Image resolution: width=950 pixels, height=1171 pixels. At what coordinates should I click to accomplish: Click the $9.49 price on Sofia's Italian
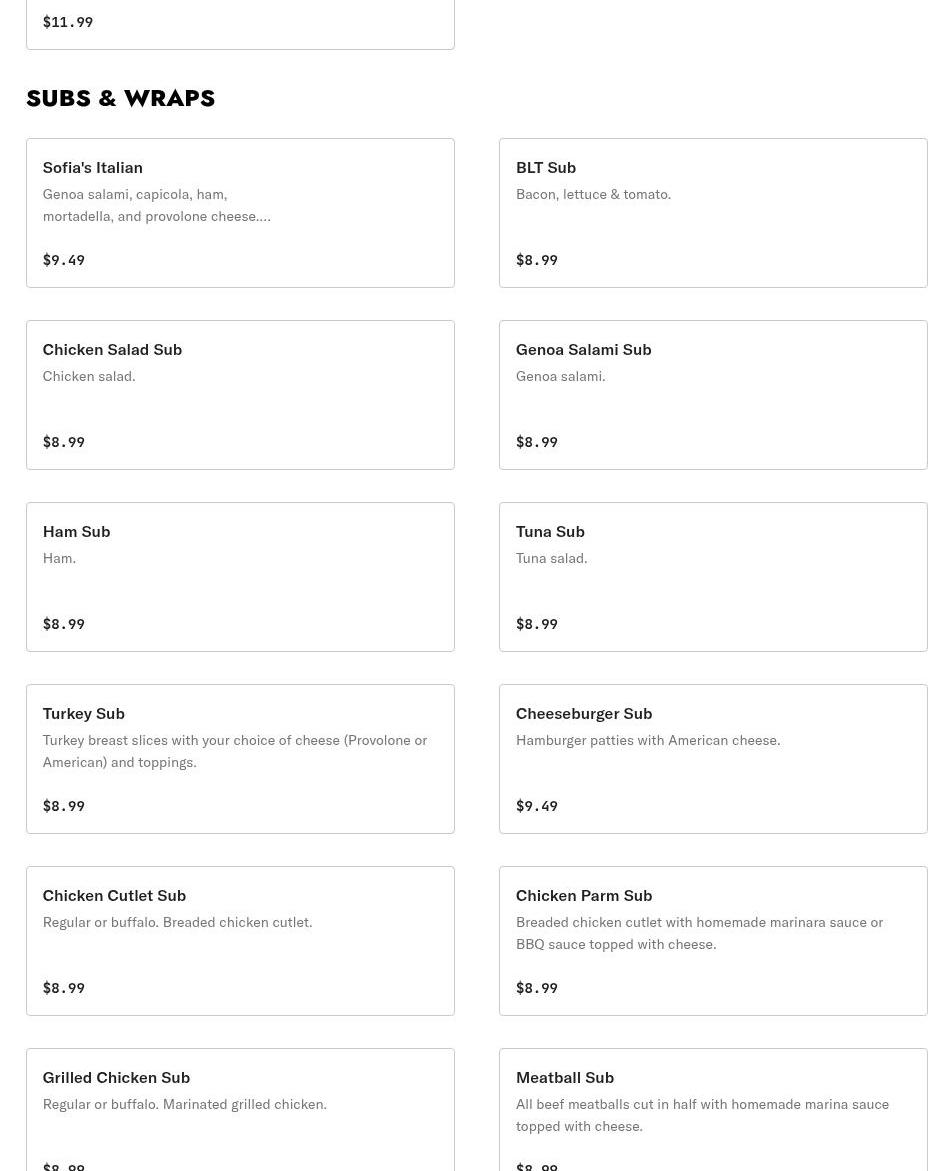coord(64,260)
